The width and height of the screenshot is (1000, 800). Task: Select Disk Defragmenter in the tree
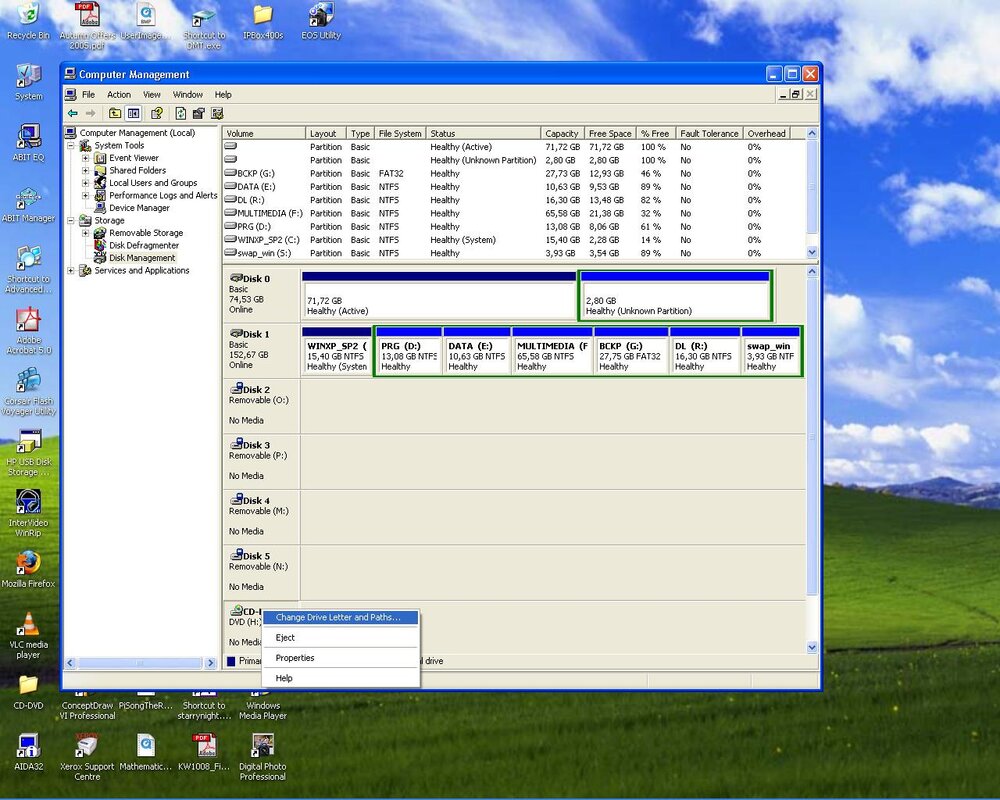[x=144, y=245]
